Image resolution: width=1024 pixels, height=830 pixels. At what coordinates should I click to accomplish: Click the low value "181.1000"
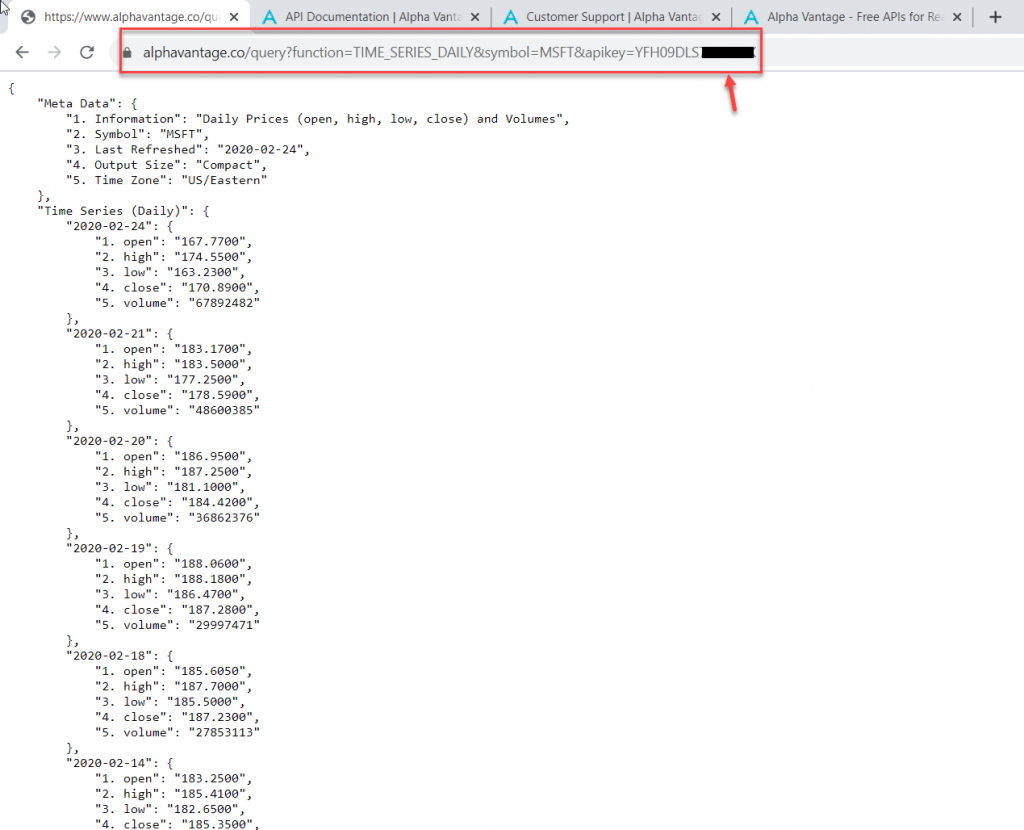(x=202, y=487)
